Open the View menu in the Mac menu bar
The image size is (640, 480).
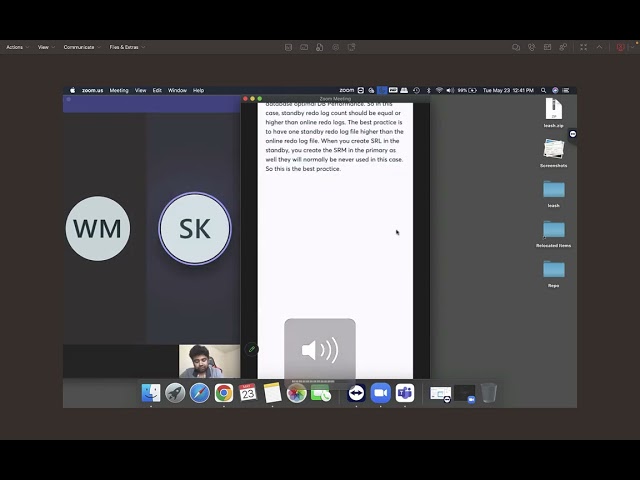coord(140,90)
